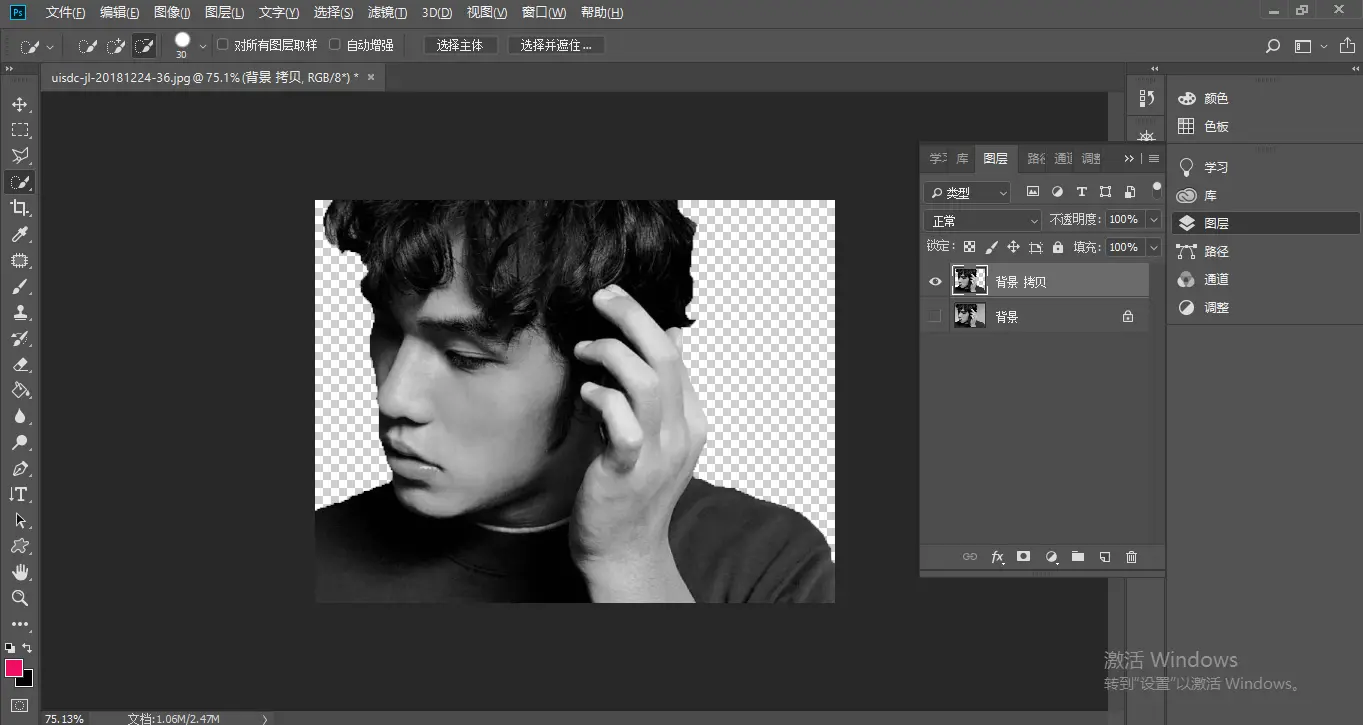Choose New Selection mode icon
1363x725 pixels.
pyautogui.click(x=88, y=46)
